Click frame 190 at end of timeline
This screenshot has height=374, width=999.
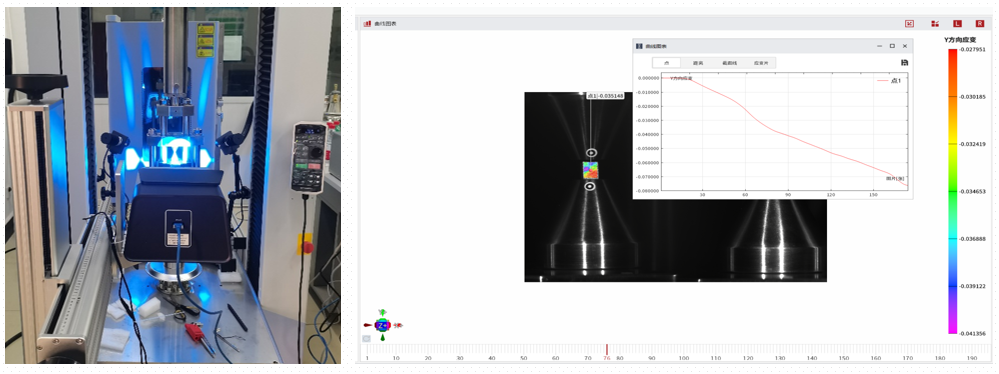tap(972, 358)
